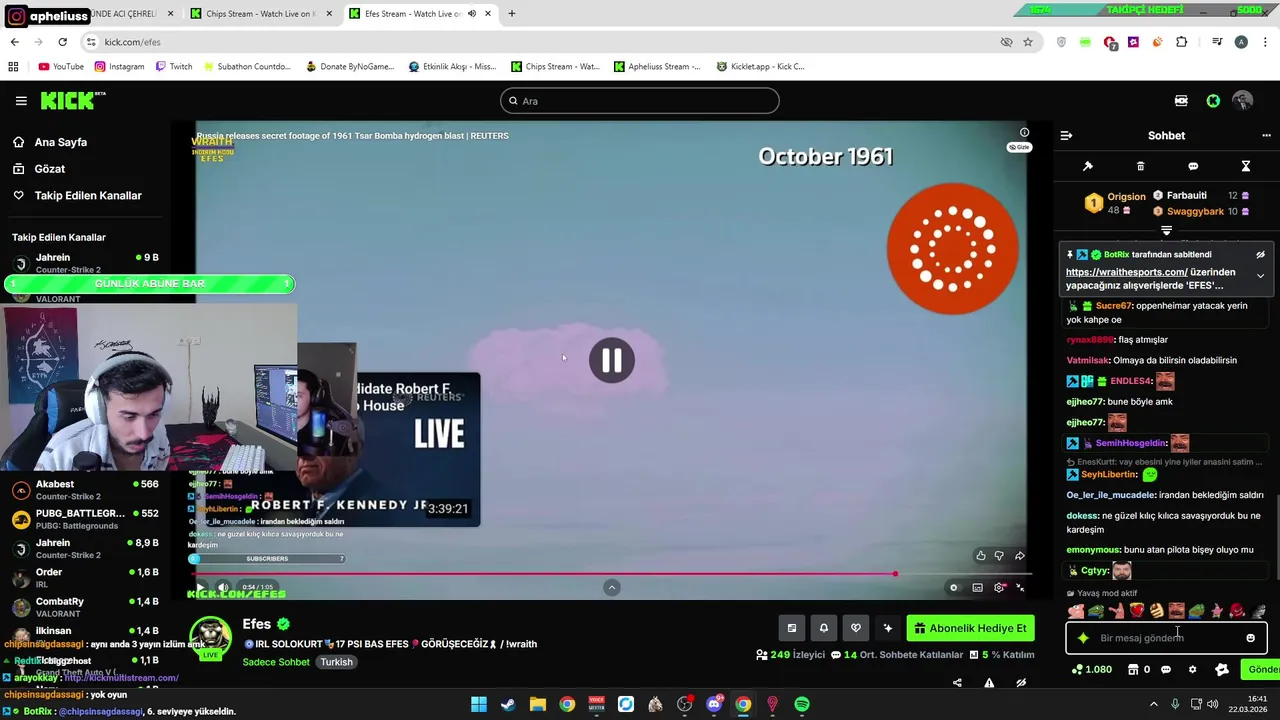Image resolution: width=1280 pixels, height=720 pixels.
Task: Click the Ara search field
Action: 640,101
